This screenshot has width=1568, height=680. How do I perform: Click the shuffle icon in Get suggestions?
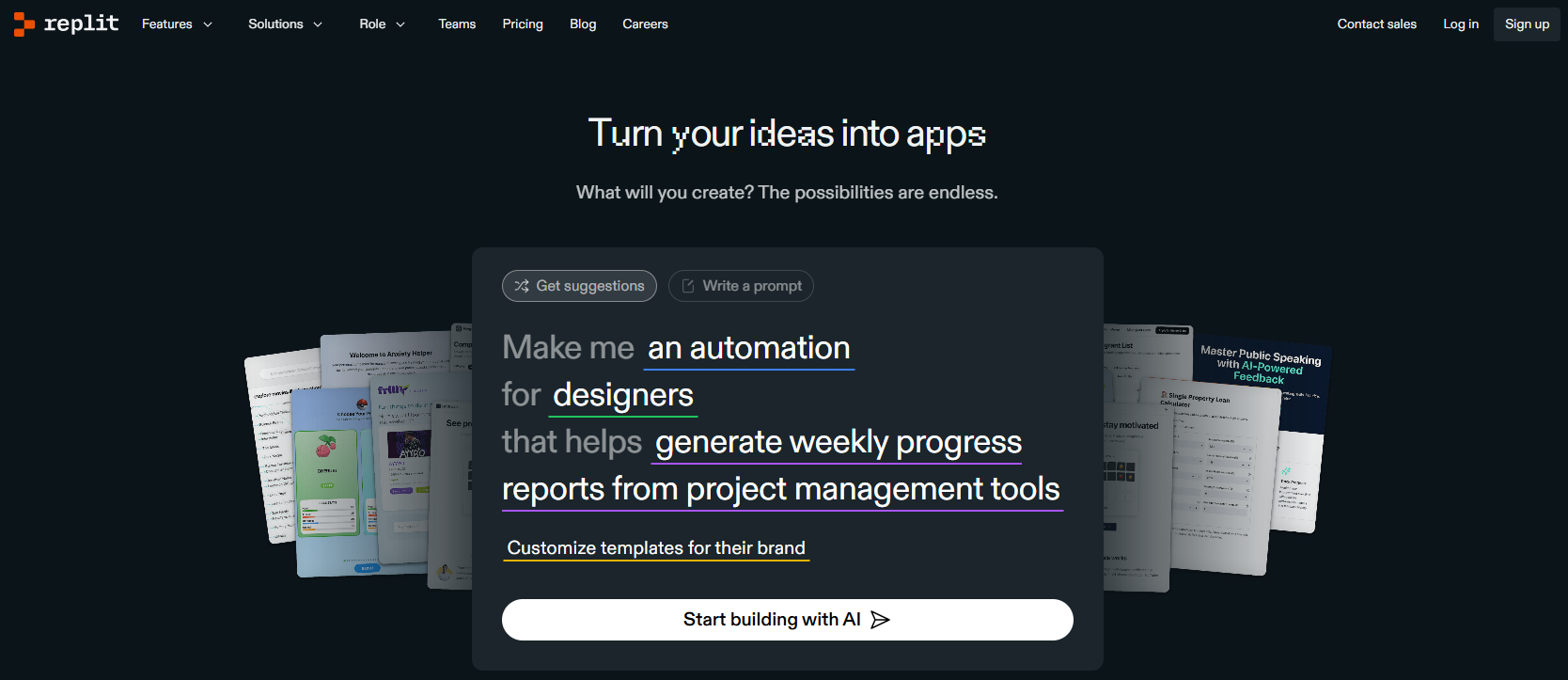point(522,286)
